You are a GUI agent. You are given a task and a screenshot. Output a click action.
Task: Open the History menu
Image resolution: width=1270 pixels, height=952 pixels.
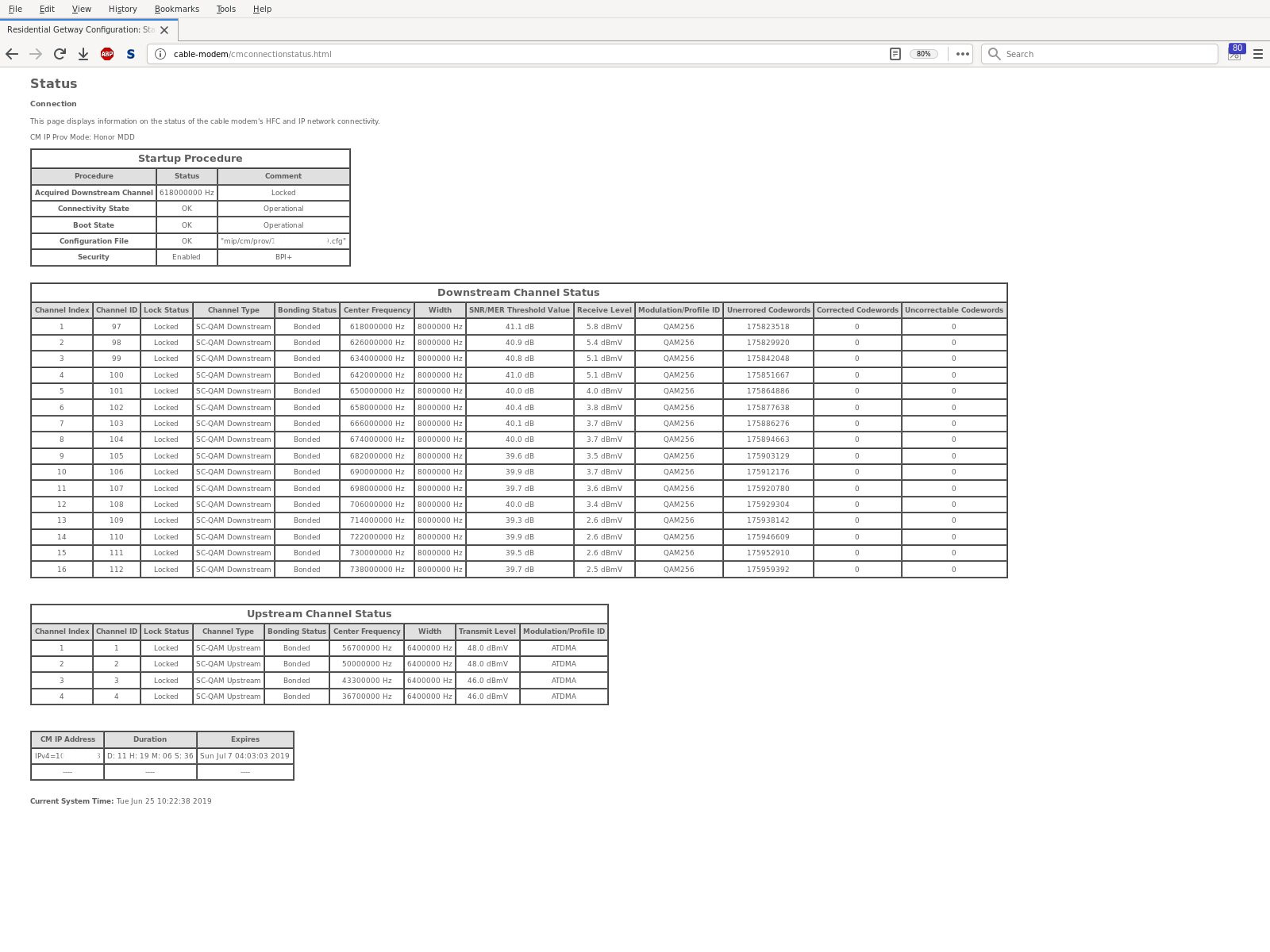click(122, 9)
